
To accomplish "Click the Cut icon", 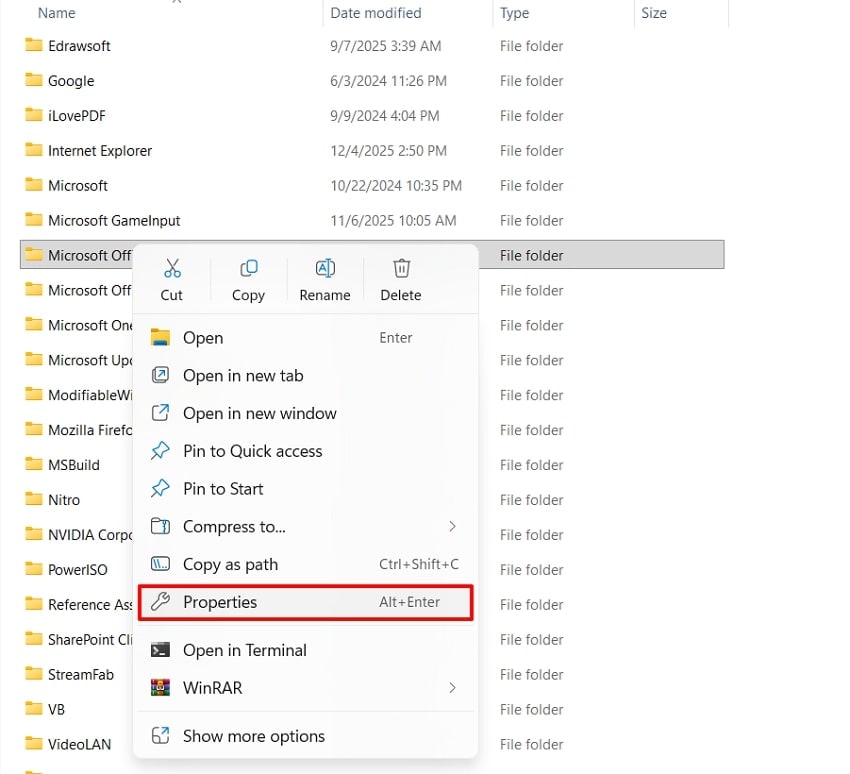I will point(171,278).
